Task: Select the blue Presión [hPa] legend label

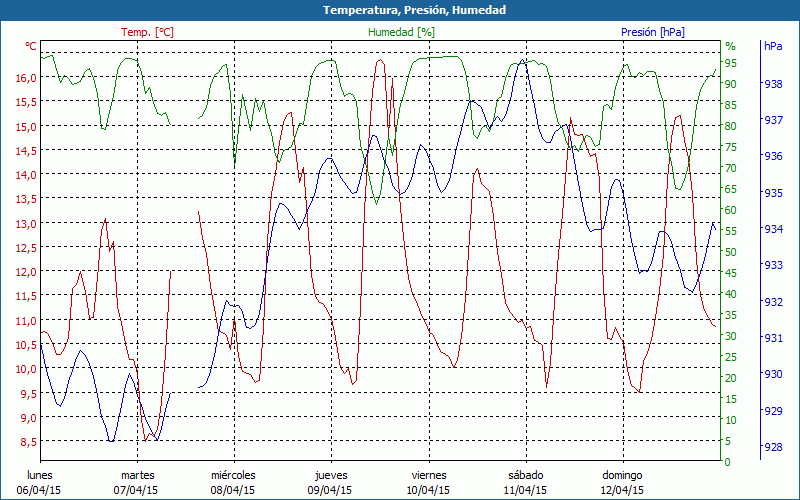Action: (x=653, y=32)
